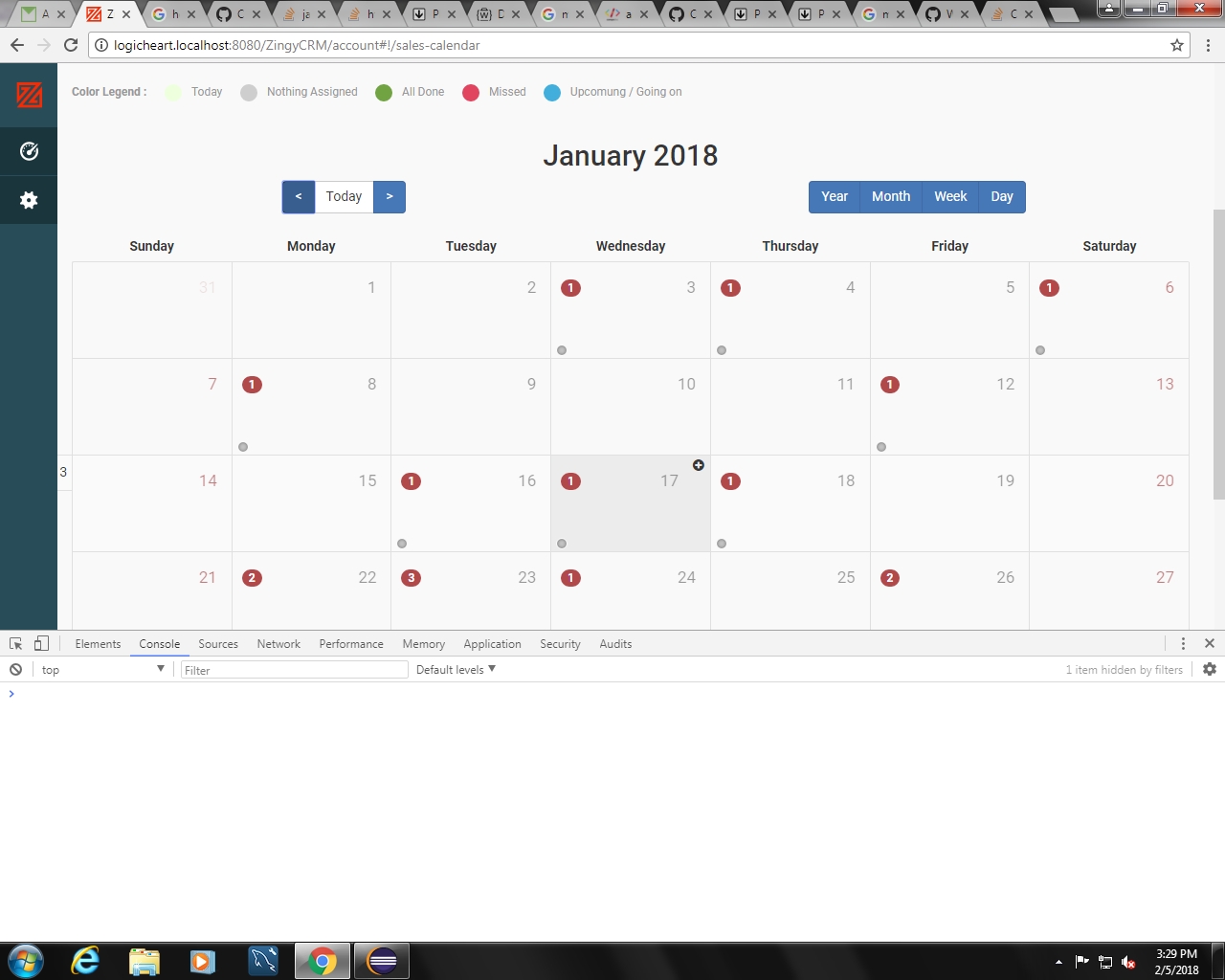This screenshot has width=1225, height=980.
Task: Open the 'top' frame context dropdown
Action: click(x=100, y=669)
